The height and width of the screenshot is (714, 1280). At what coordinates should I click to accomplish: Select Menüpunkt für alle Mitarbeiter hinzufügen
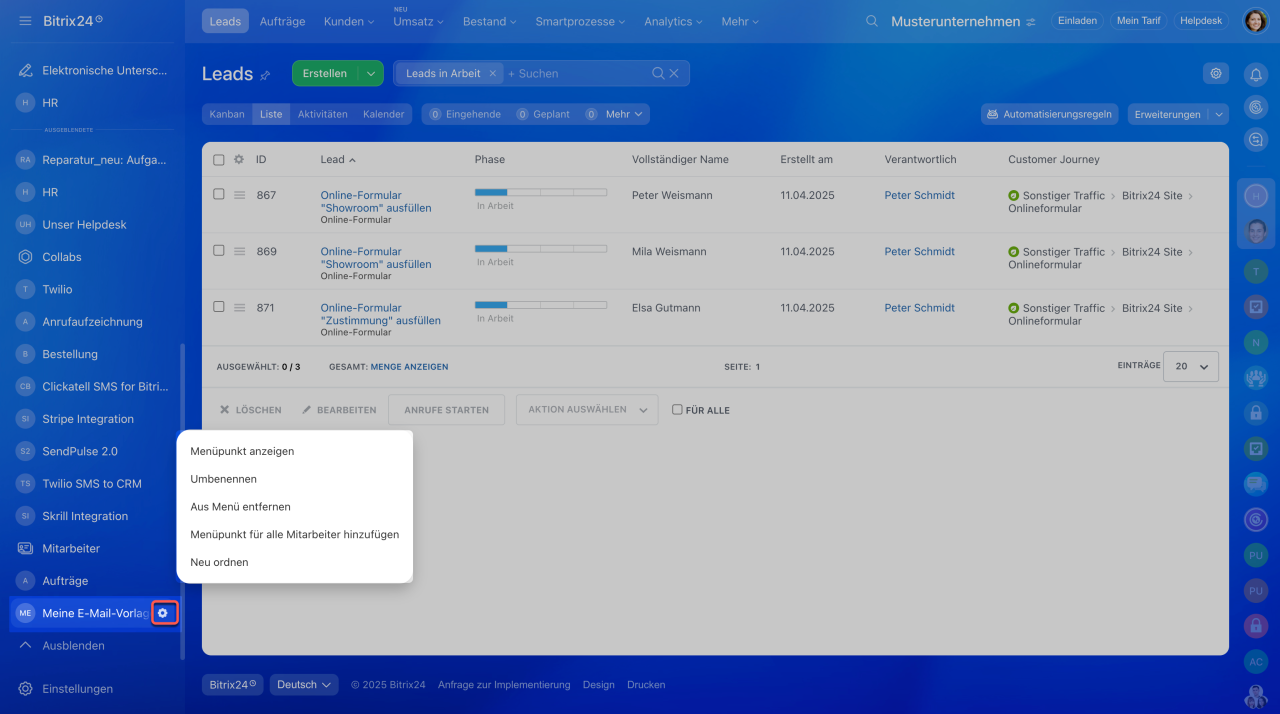(x=294, y=534)
